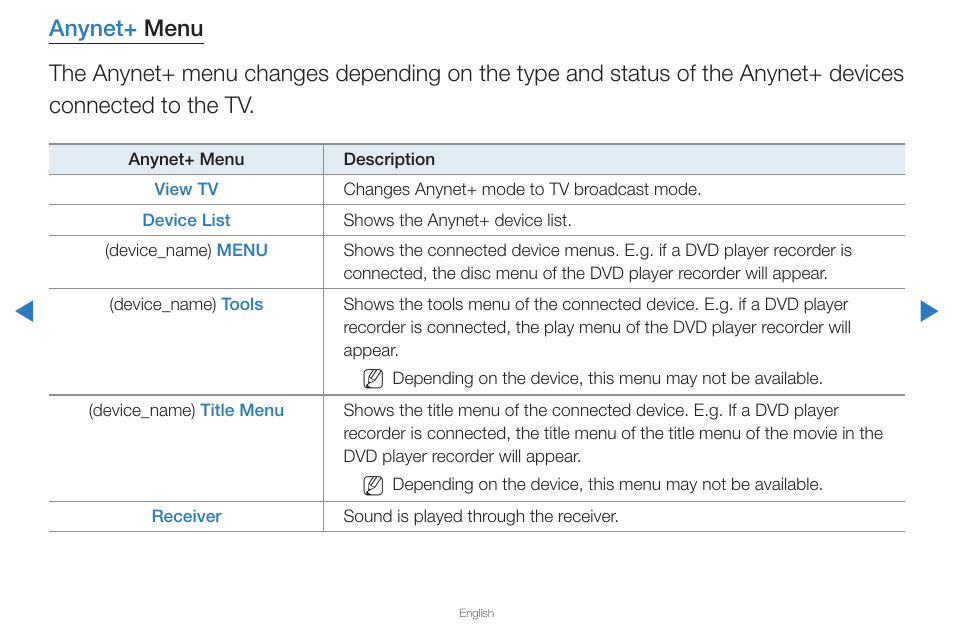Click the word Menu in page title
Screen dimensions: 954x624
[173, 29]
